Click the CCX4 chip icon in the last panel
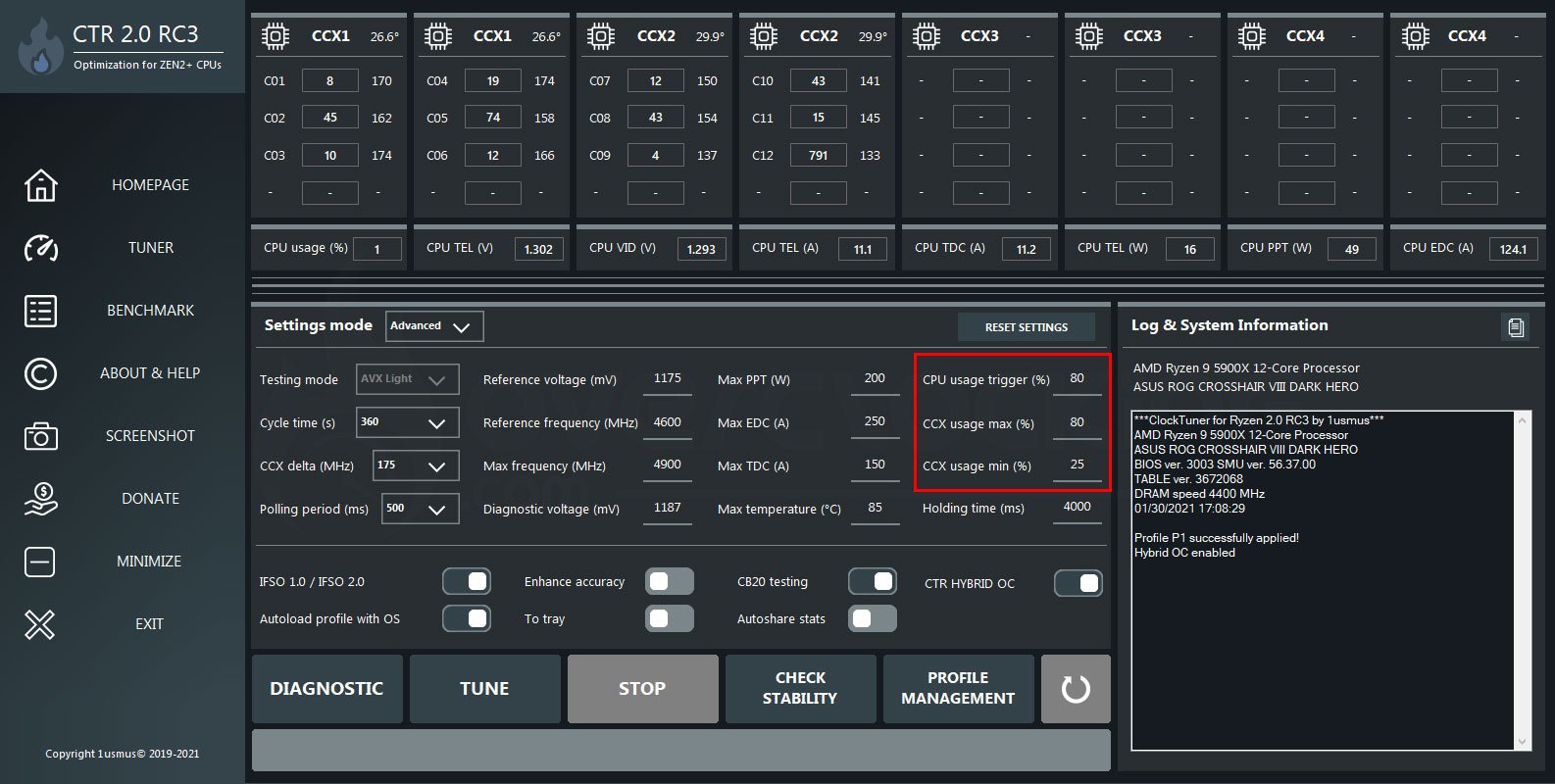Viewport: 1555px width, 784px height. tap(1414, 36)
